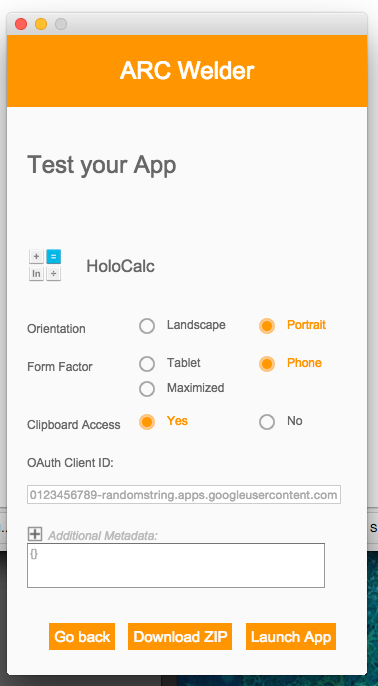The height and width of the screenshot is (686, 378).
Task: Click the ARC Welder header title
Action: tap(187, 70)
